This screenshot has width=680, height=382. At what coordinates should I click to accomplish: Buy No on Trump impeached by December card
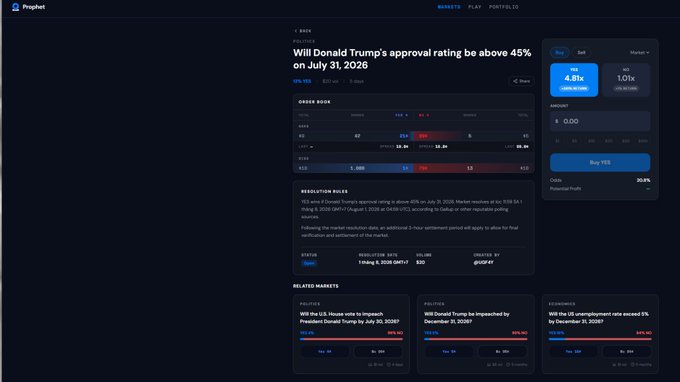point(503,352)
